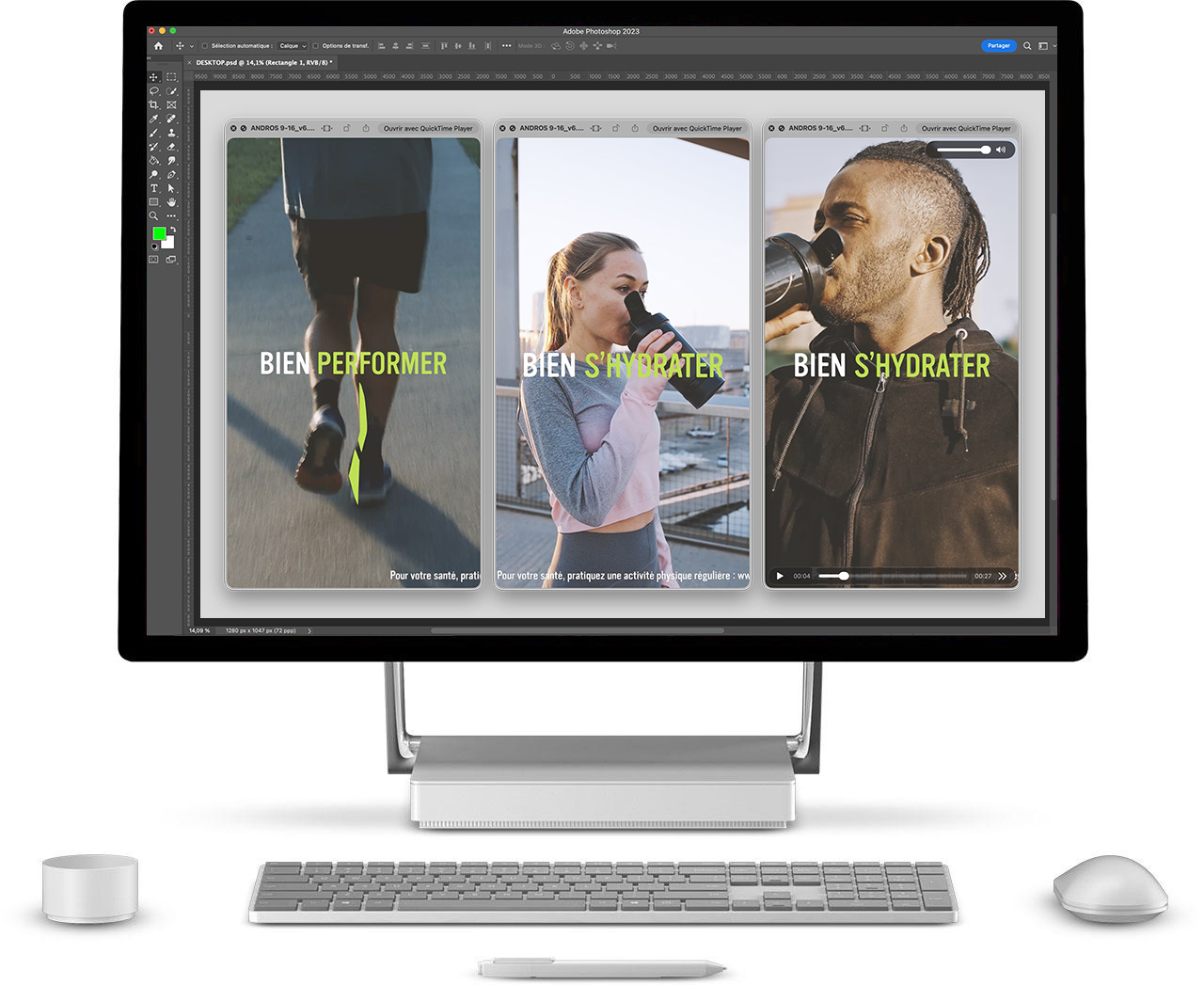
Task: Select the Lasso tool
Action: 154,91
